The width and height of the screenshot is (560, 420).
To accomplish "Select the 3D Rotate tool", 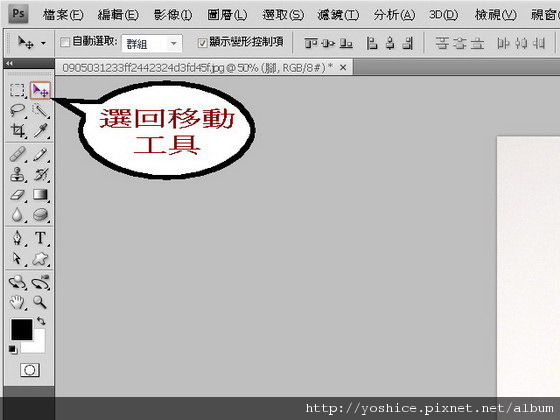I will (x=17, y=282).
